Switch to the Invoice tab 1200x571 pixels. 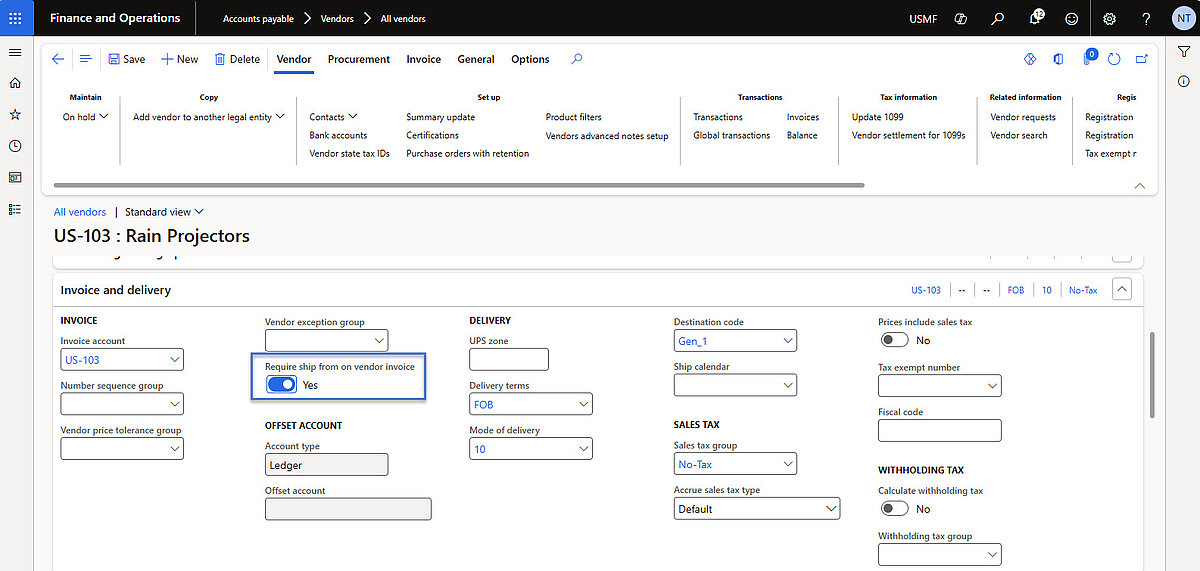[x=424, y=60]
